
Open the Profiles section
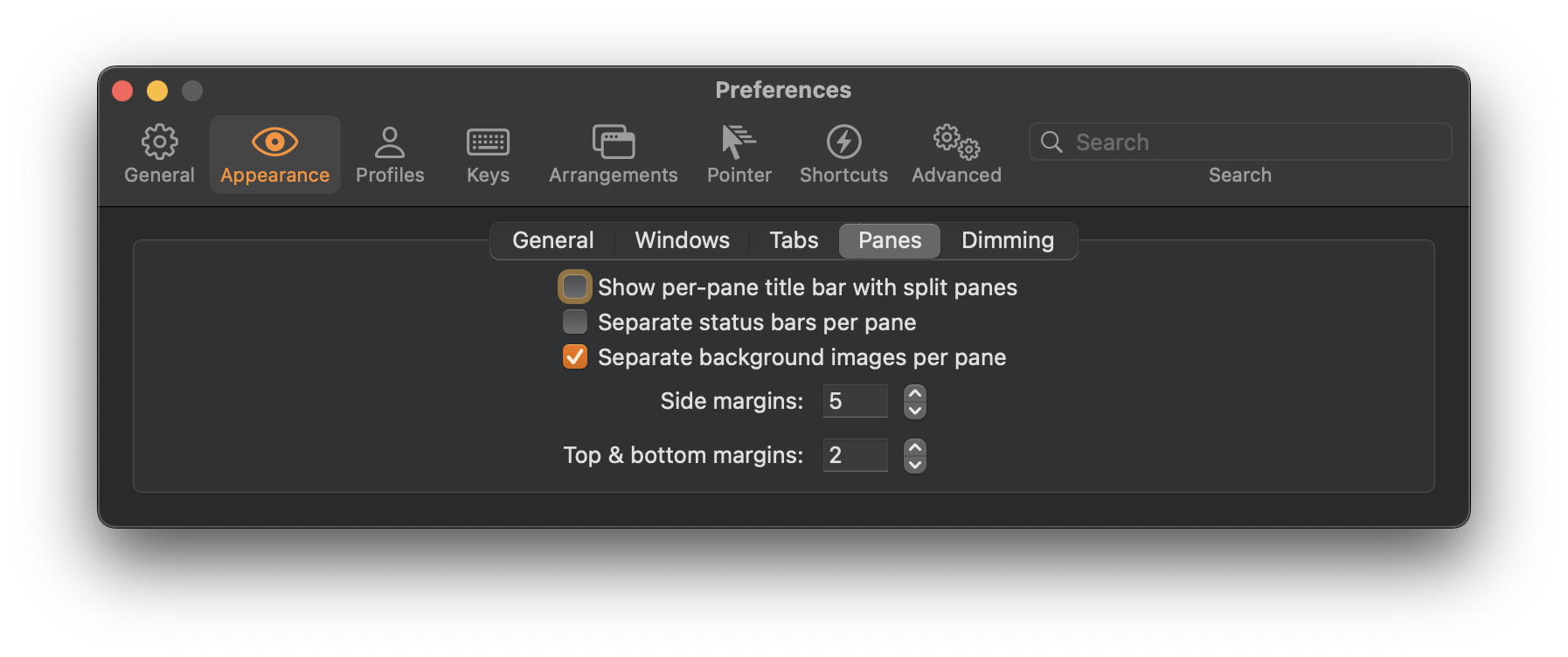pyautogui.click(x=390, y=154)
